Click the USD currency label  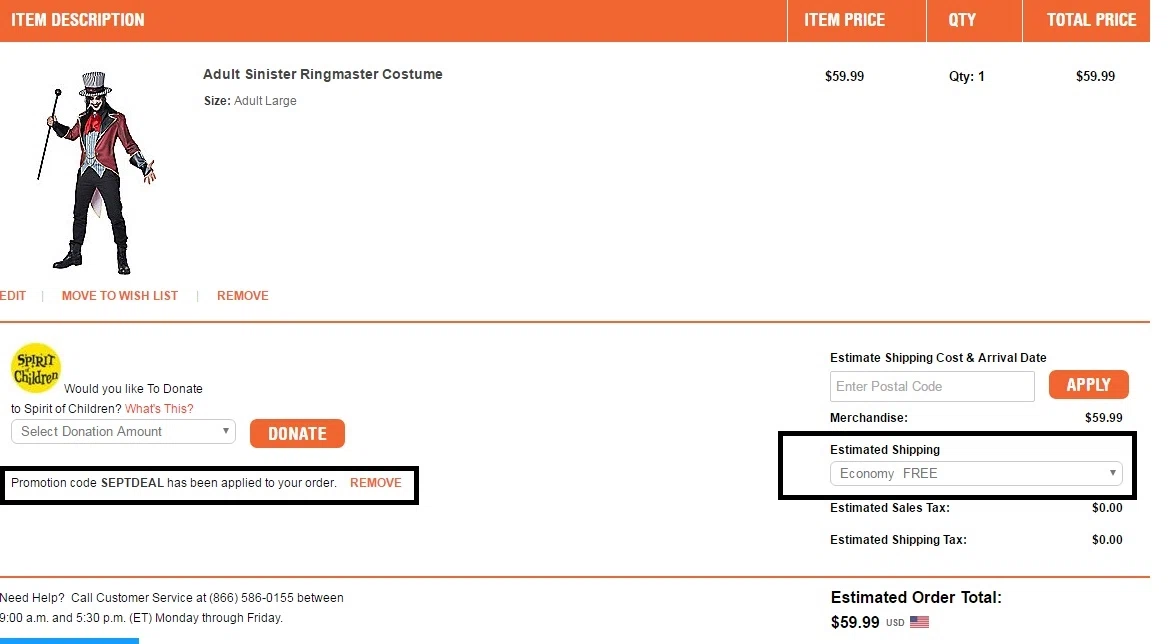(x=895, y=622)
